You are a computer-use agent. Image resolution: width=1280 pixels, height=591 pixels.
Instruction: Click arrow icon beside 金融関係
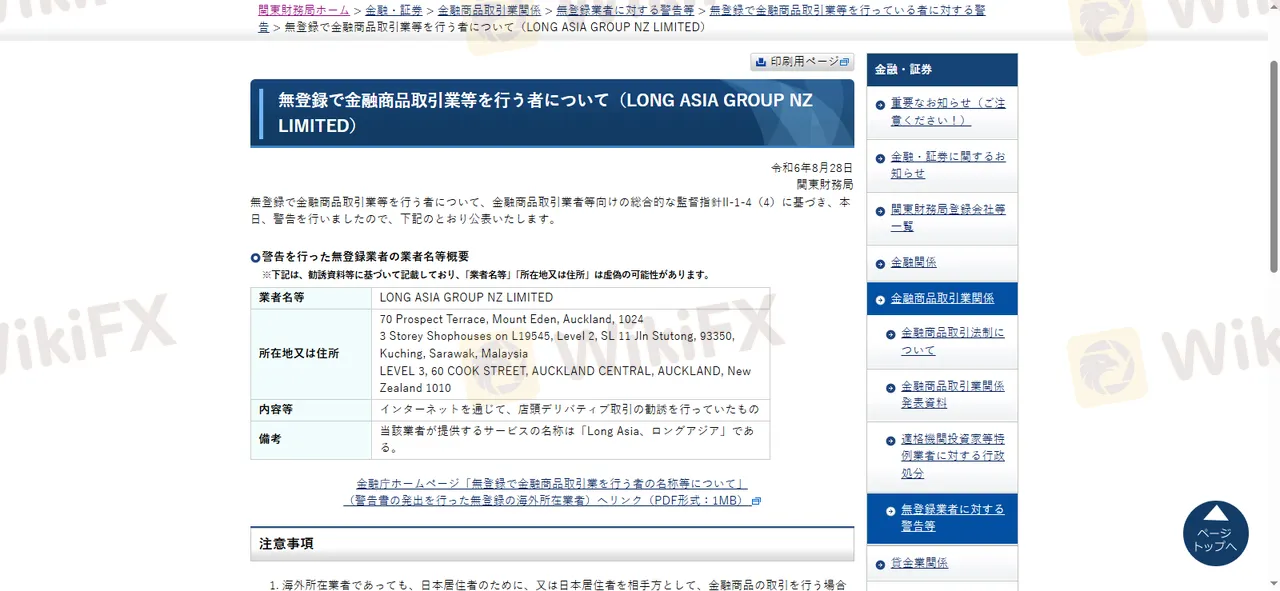[880, 264]
